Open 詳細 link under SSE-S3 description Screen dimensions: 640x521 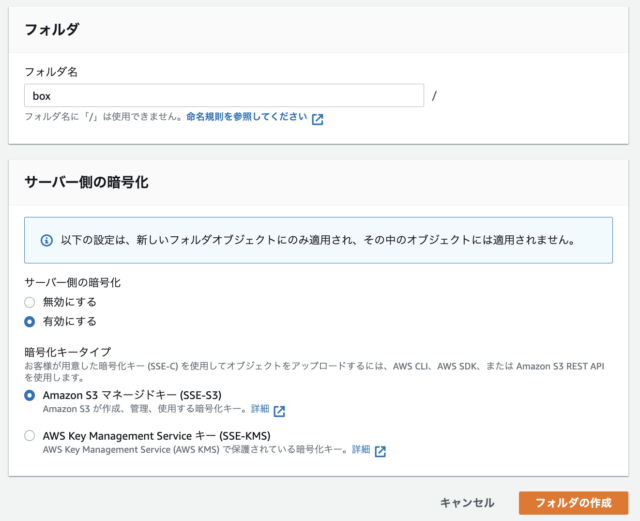[x=260, y=409]
